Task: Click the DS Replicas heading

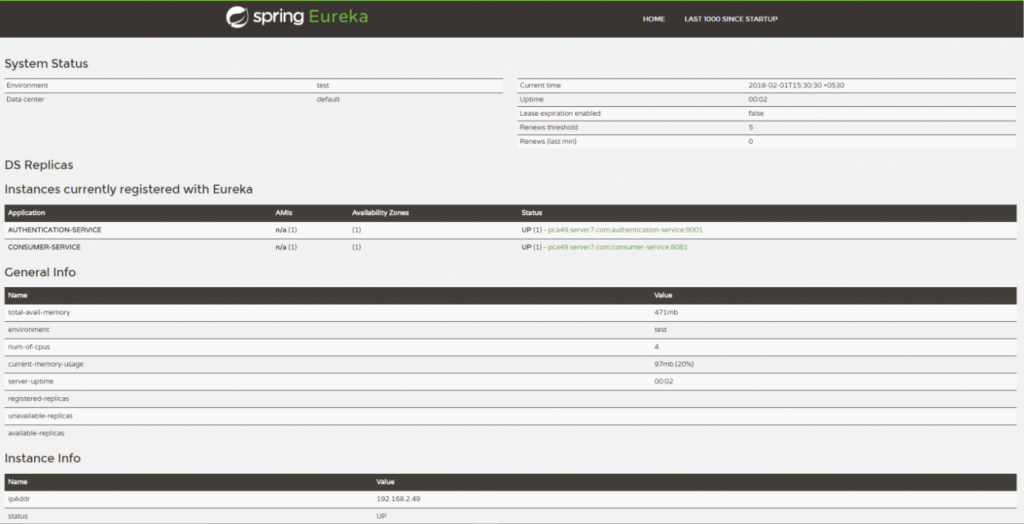Action: pos(38,164)
